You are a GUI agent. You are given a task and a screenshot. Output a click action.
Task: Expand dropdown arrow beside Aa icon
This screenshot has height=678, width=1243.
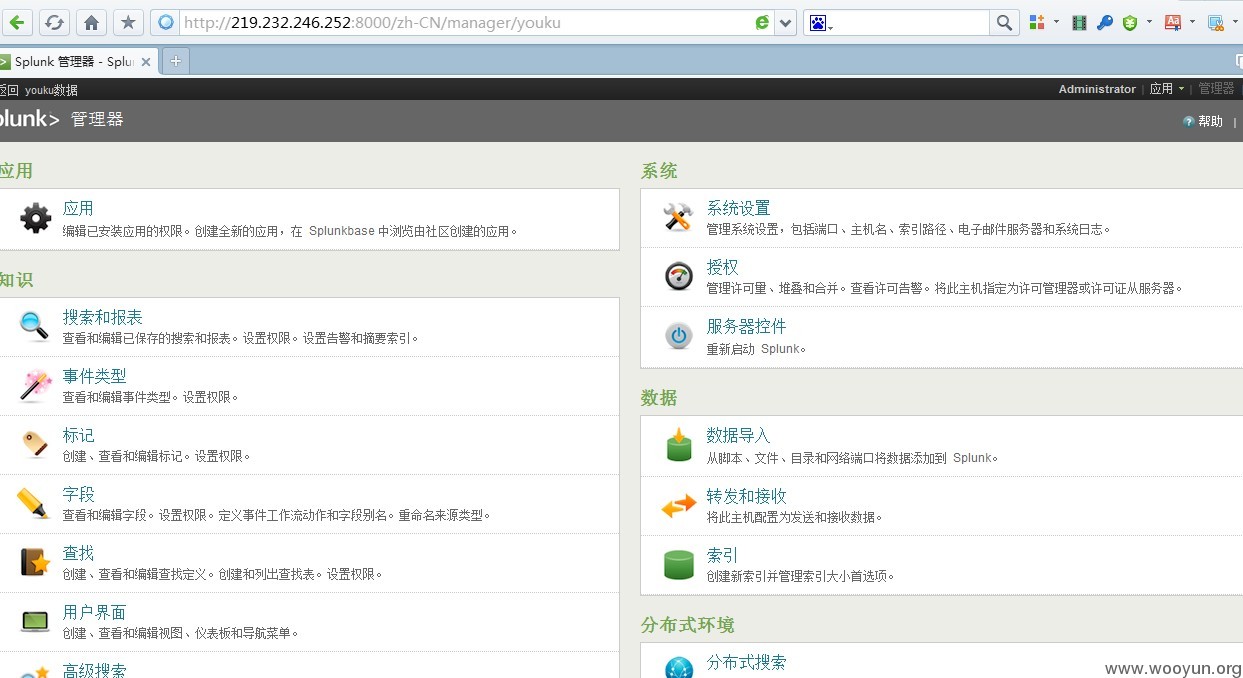1192,21
